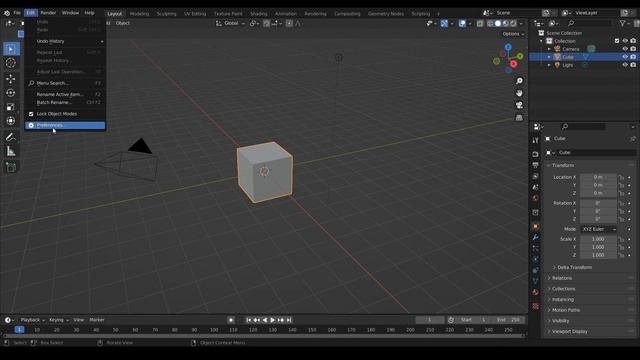Click the current frame marker on timeline
Image resolution: width=640 pixels, height=360 pixels.
click(19, 330)
